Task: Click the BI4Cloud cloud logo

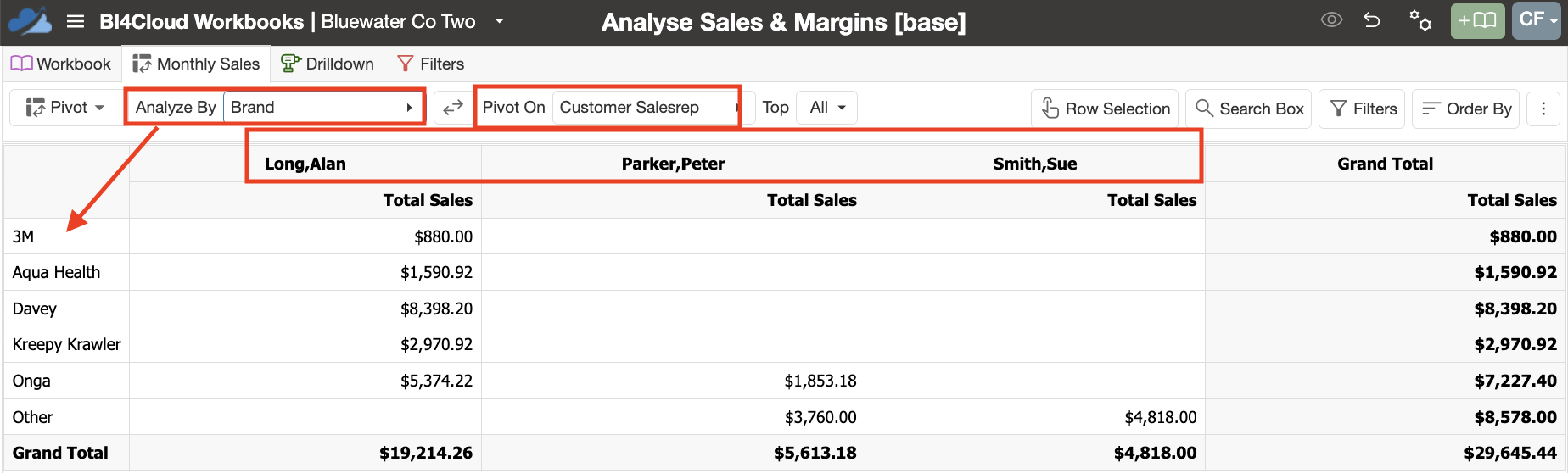Action: (x=30, y=21)
